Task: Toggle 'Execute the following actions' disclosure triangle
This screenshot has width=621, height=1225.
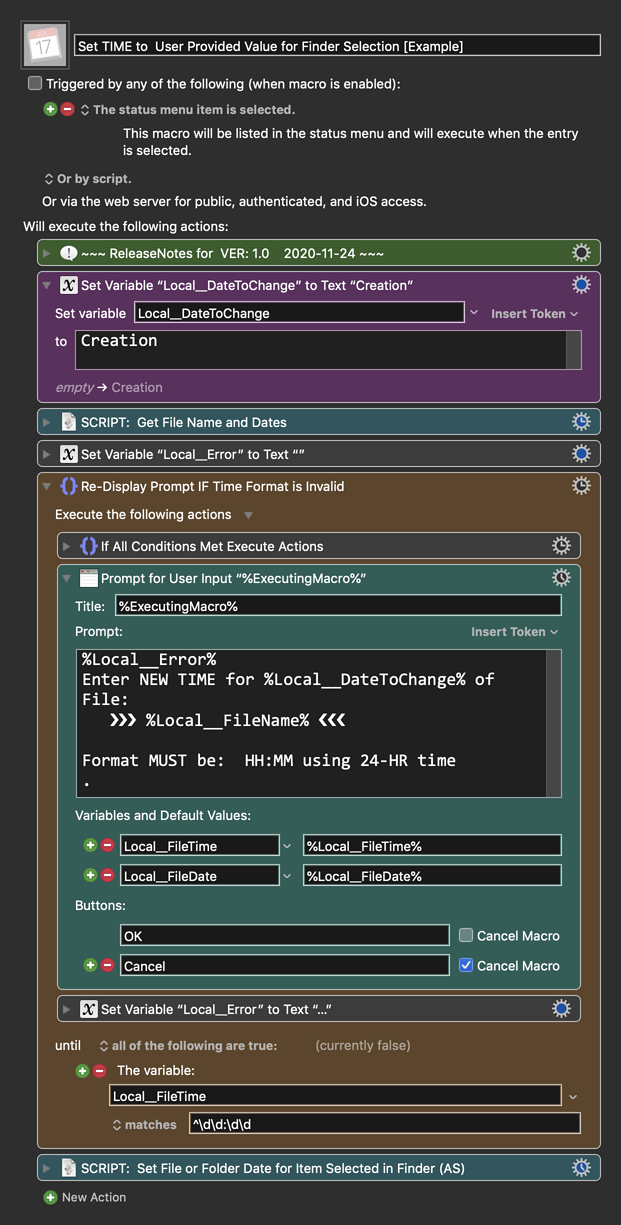Action: click(249, 515)
